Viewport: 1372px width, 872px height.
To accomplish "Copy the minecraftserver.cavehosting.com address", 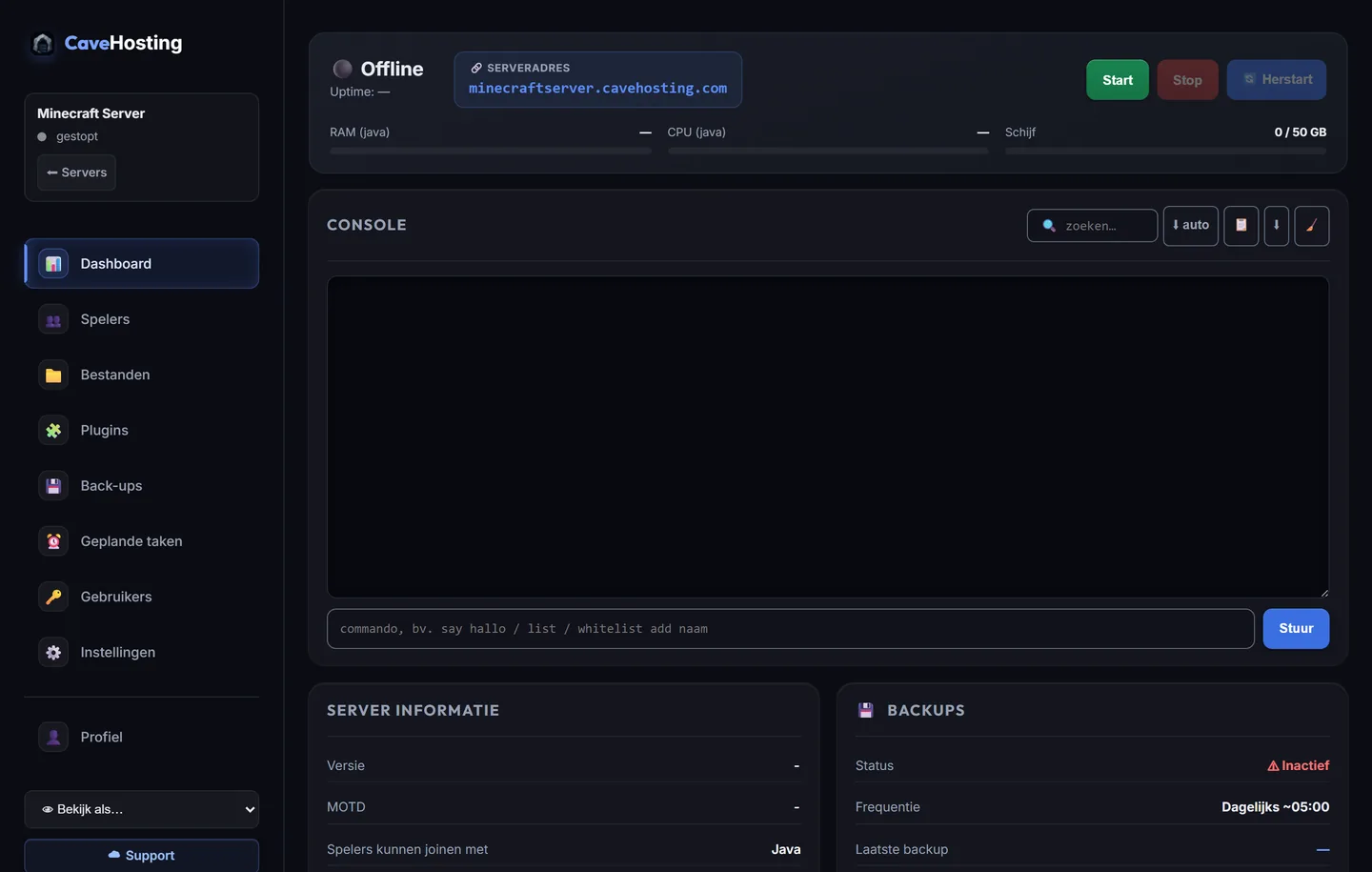I will pyautogui.click(x=597, y=88).
